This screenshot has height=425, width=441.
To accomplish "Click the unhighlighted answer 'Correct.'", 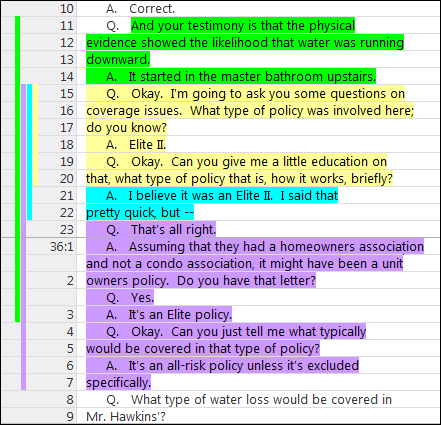I will [x=152, y=9].
